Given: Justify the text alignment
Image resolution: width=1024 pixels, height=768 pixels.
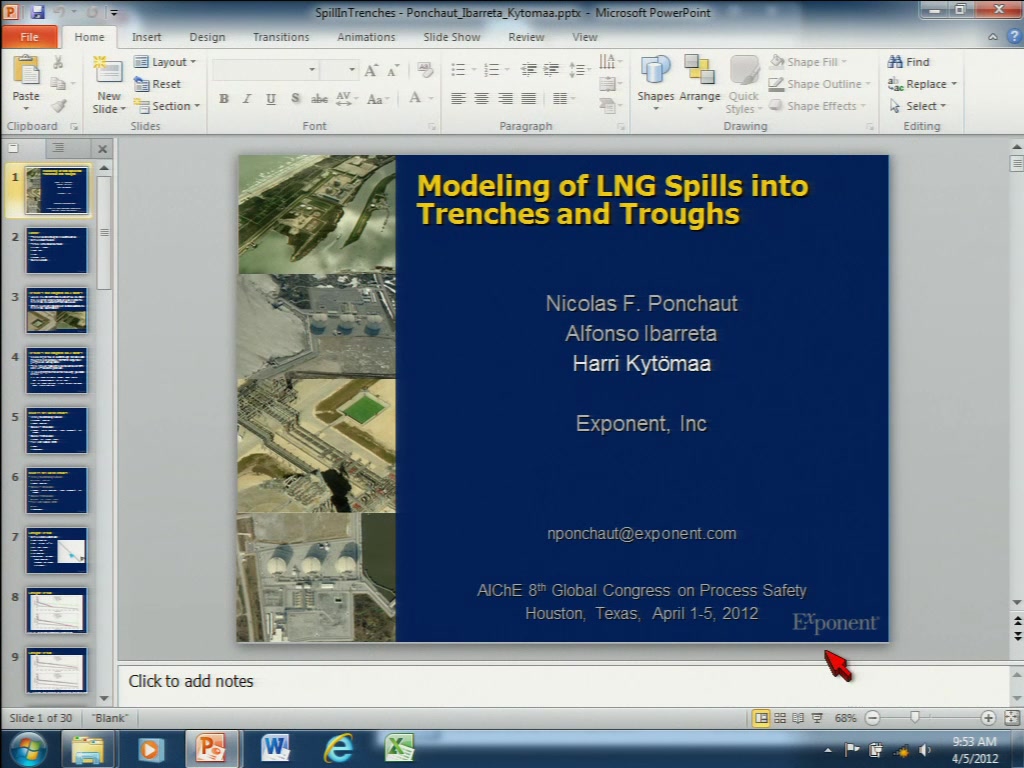Looking at the screenshot, I should pos(529,99).
